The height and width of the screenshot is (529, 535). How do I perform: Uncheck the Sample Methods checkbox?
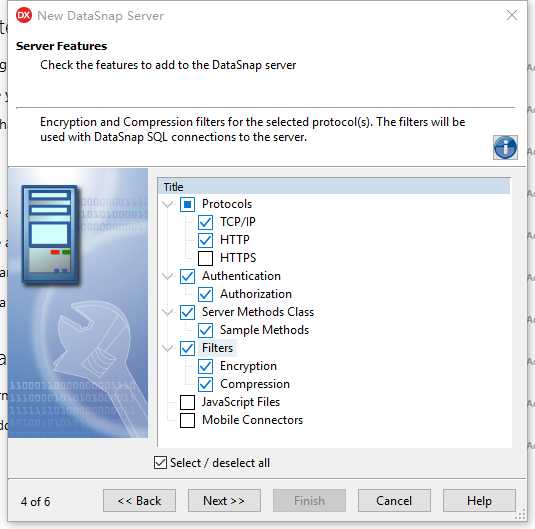(x=205, y=330)
